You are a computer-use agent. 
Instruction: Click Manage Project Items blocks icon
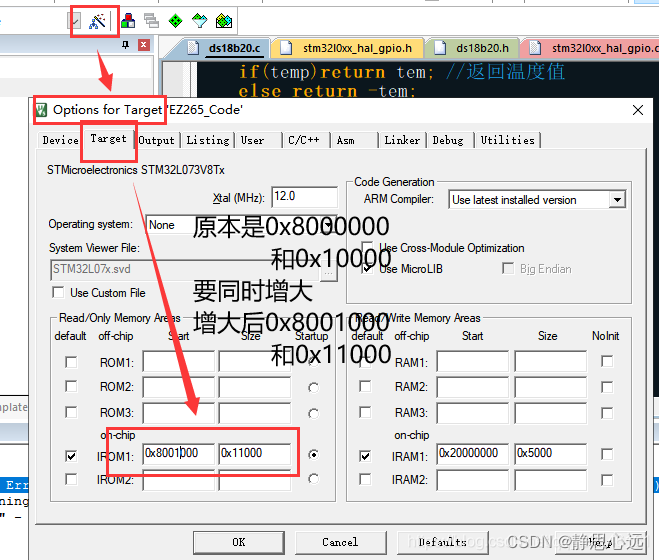tap(128, 21)
